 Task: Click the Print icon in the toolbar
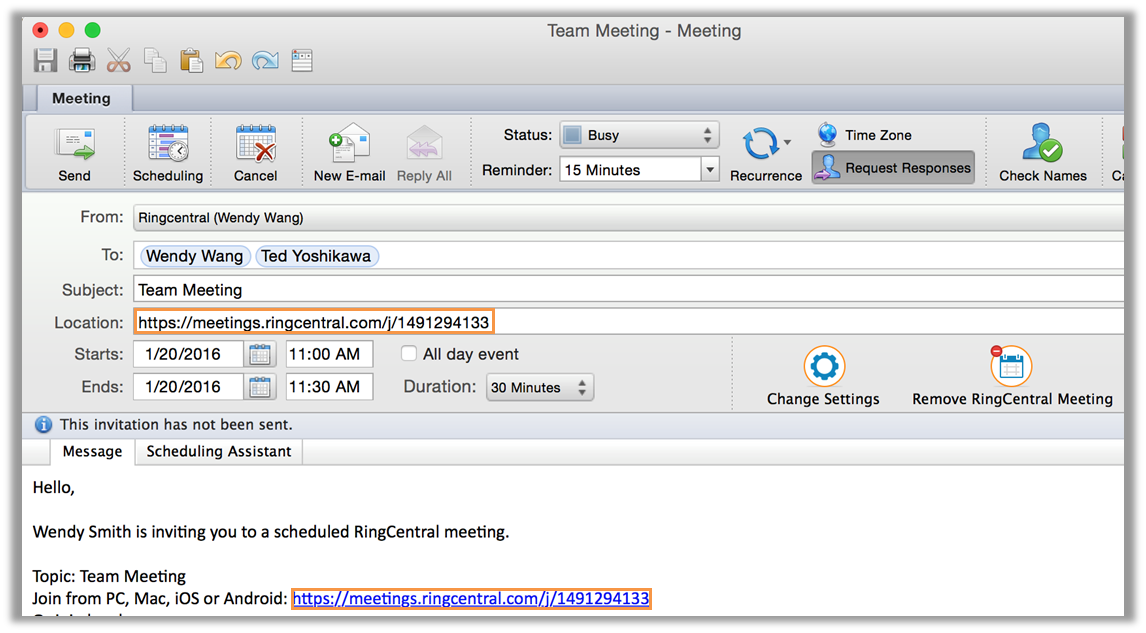pos(82,60)
